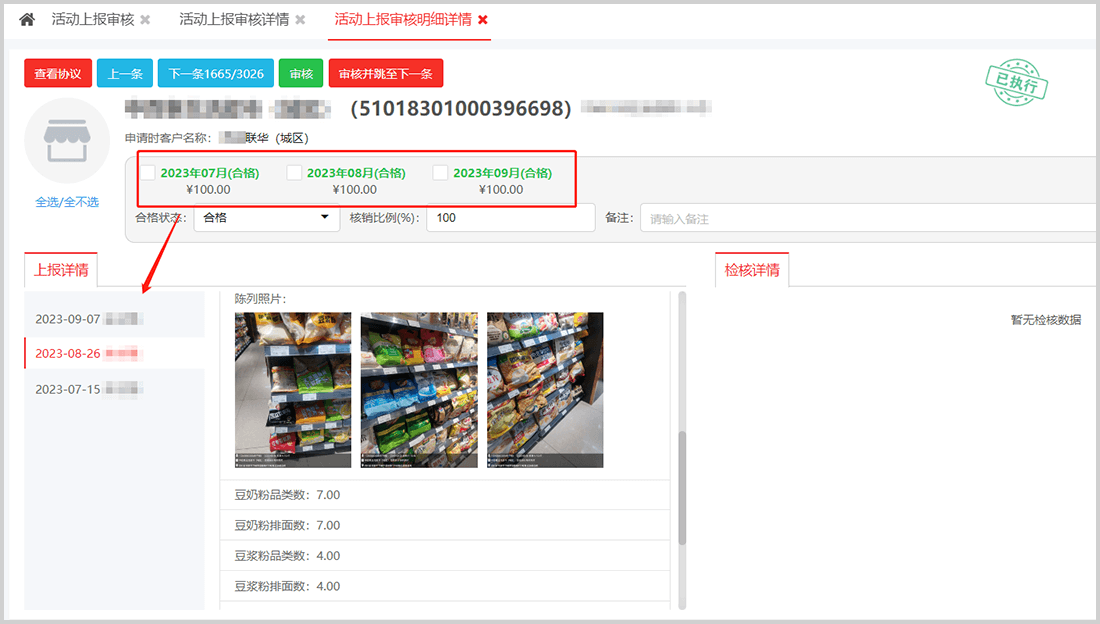Close the 活动上报审核详情 tab
The width and height of the screenshot is (1100, 624).
click(x=300, y=20)
